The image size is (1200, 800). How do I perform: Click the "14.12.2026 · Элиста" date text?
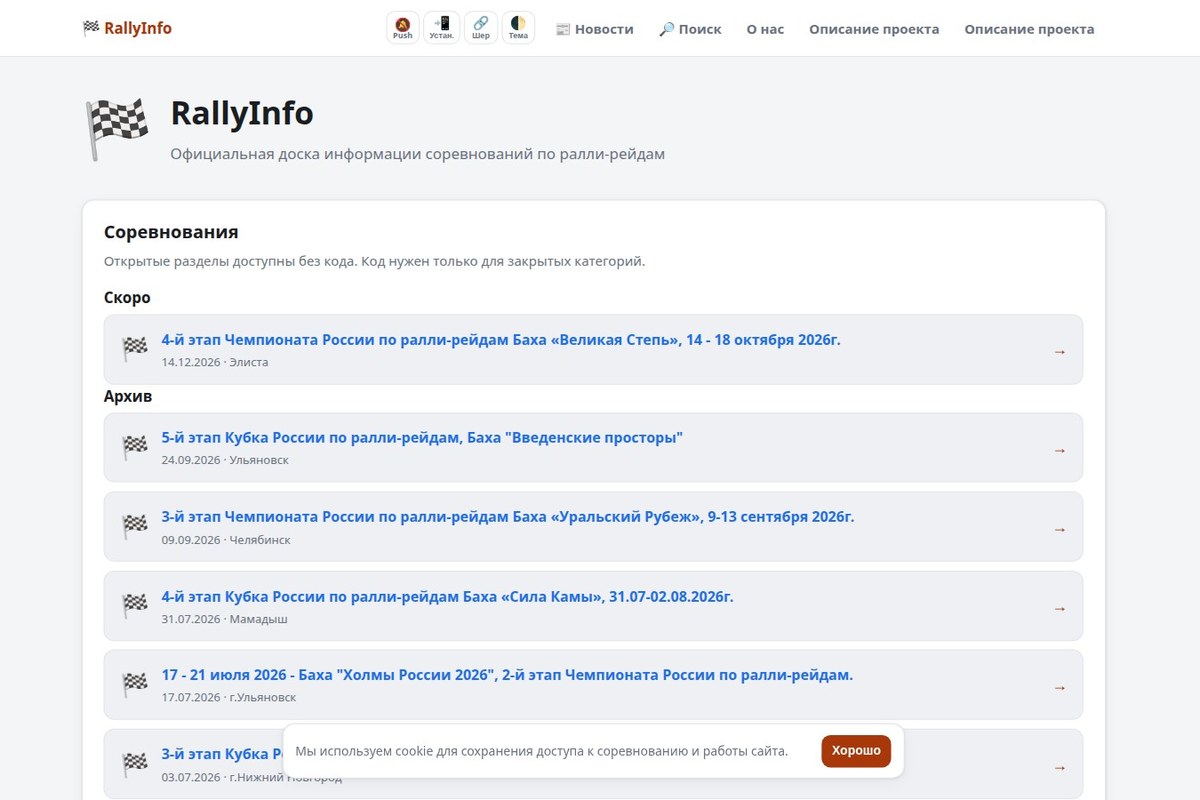point(215,362)
